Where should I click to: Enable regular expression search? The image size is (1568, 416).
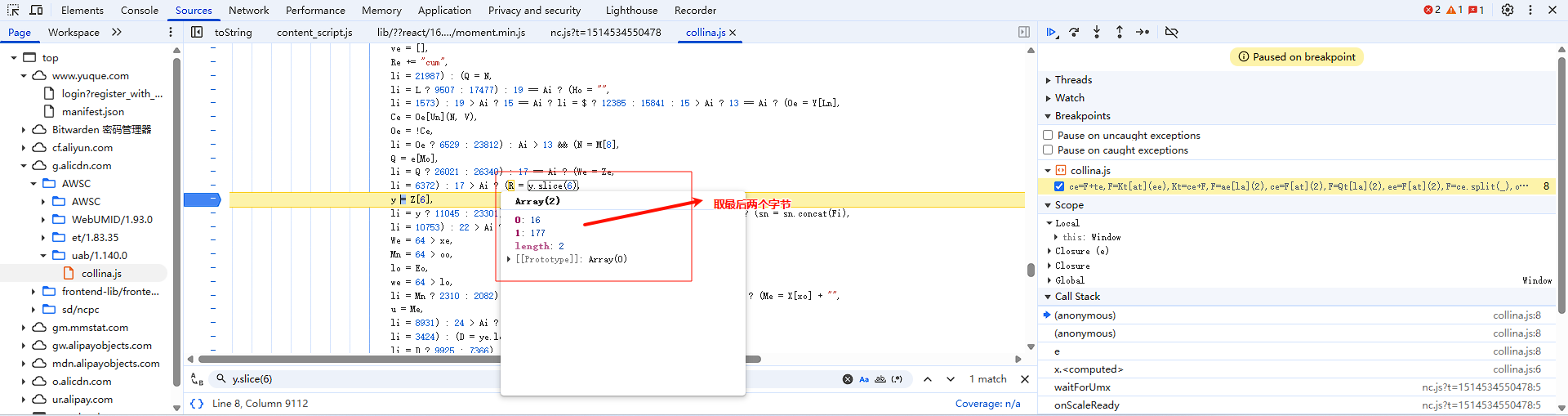click(x=897, y=379)
